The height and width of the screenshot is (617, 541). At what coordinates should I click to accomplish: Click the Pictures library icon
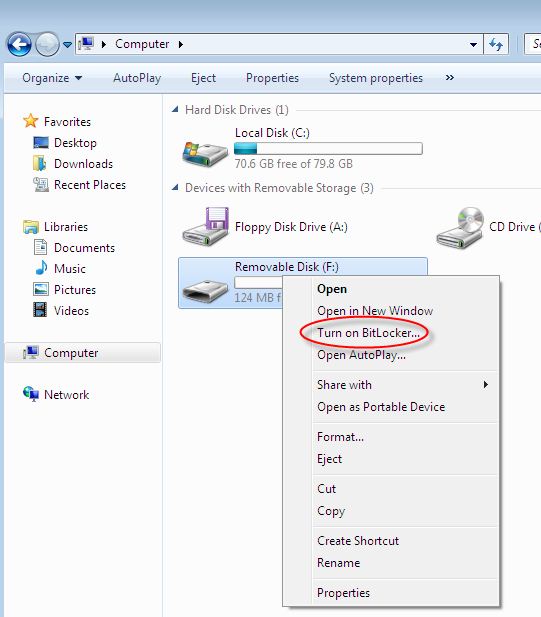[x=41, y=289]
